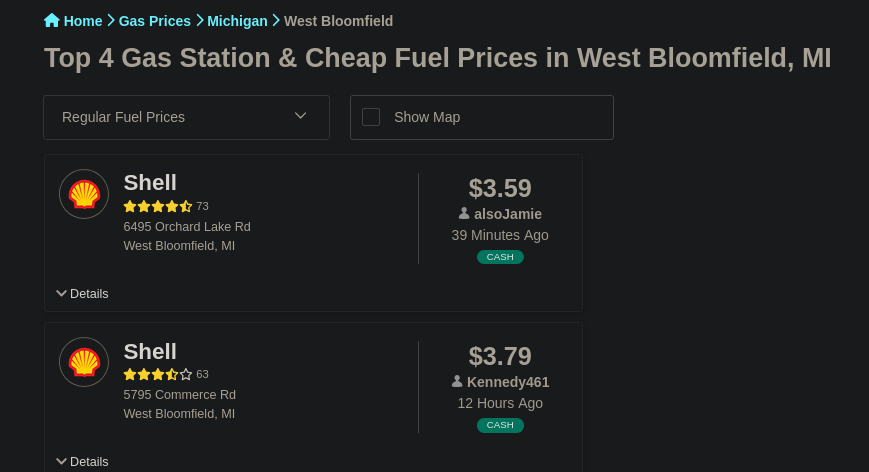This screenshot has height=472, width=869.
Task: Open the Regular Fuel Prices dropdown
Action: (x=186, y=117)
